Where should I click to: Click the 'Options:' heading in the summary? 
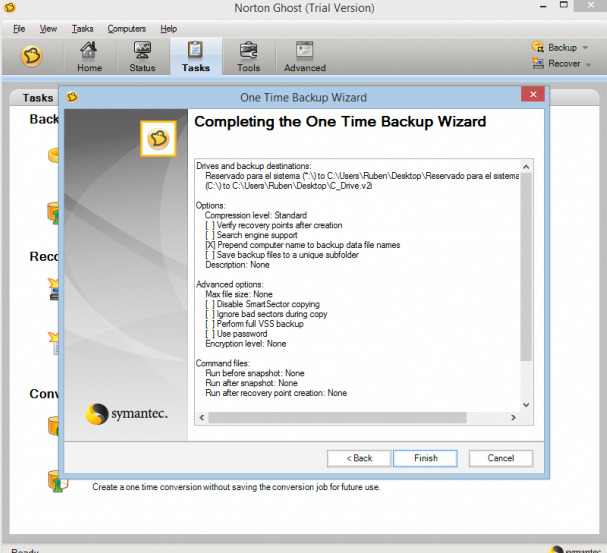(x=211, y=205)
